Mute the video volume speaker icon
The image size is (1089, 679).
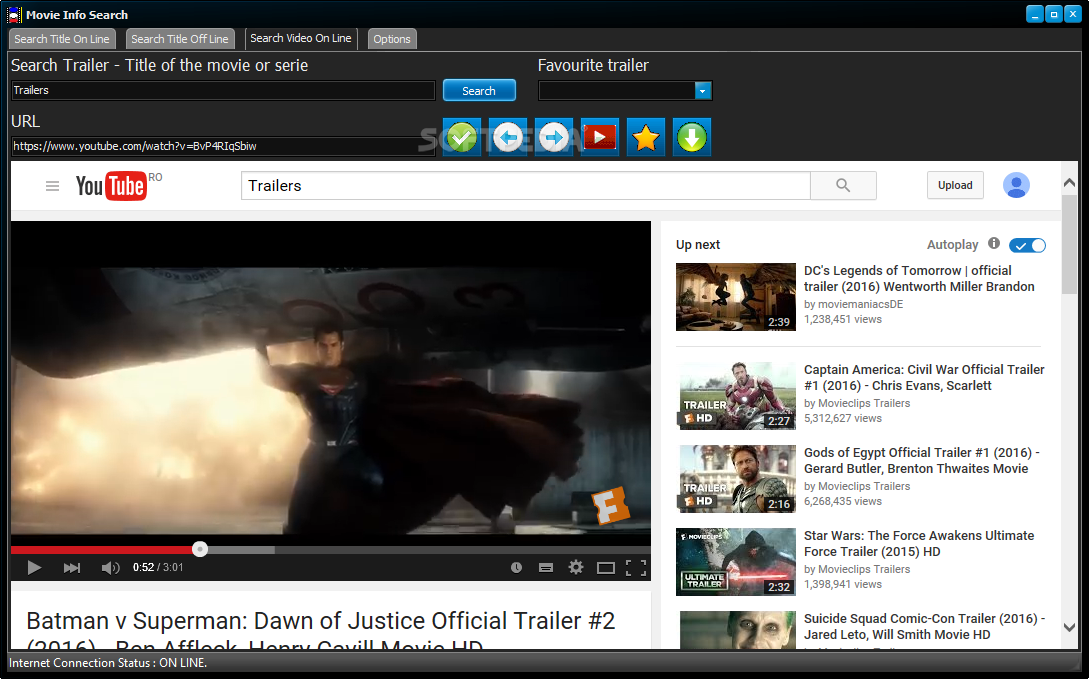110,568
